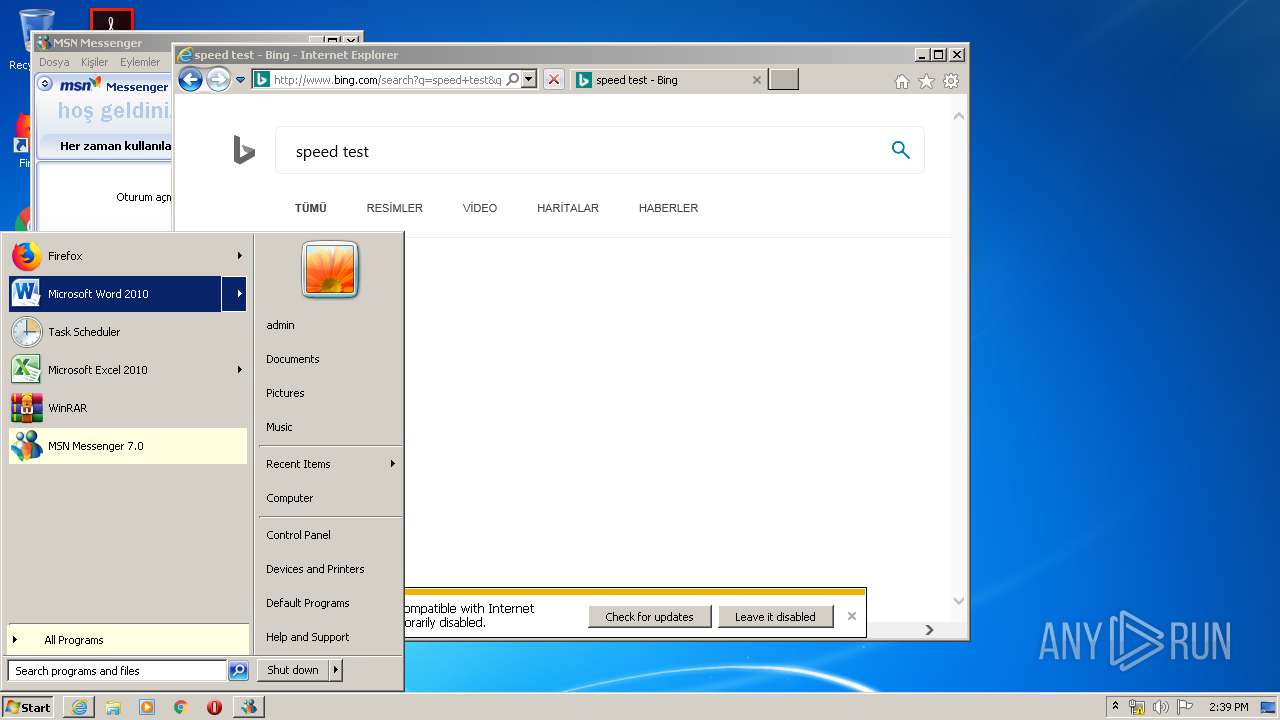Open address bar autocomplete dropdown arrow

[x=529, y=80]
